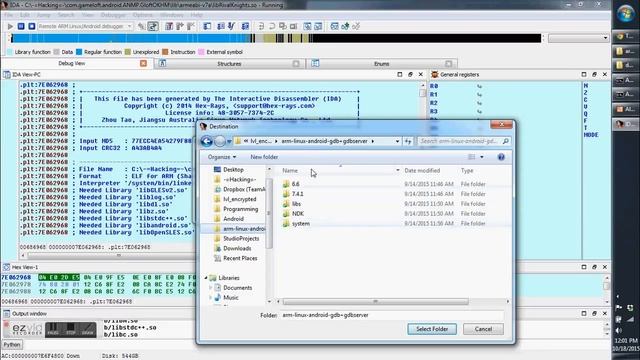The height and width of the screenshot is (360, 640).
Task: Click the IDA View-PC panel icon
Action: pos(7,75)
